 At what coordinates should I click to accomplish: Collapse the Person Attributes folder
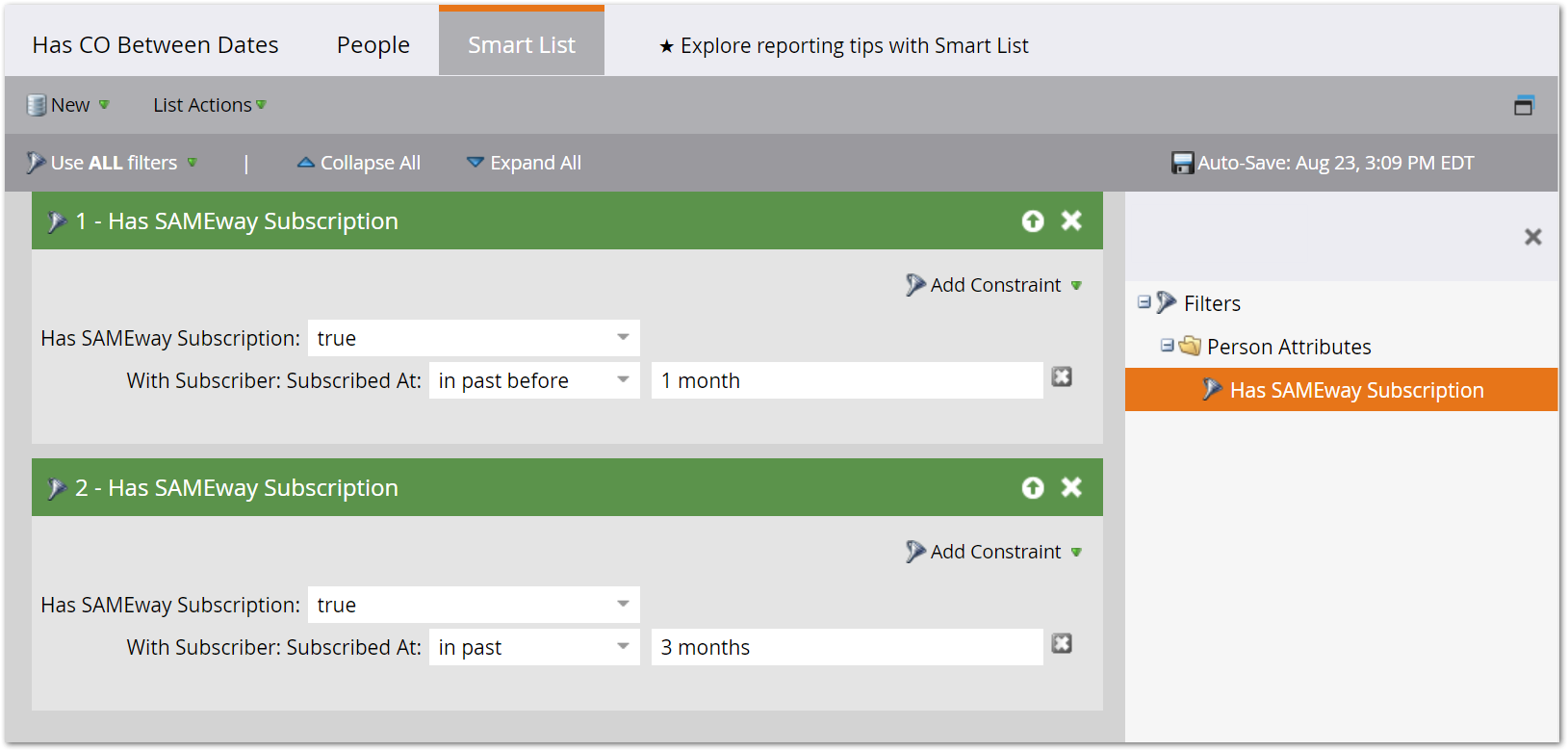(x=1167, y=345)
